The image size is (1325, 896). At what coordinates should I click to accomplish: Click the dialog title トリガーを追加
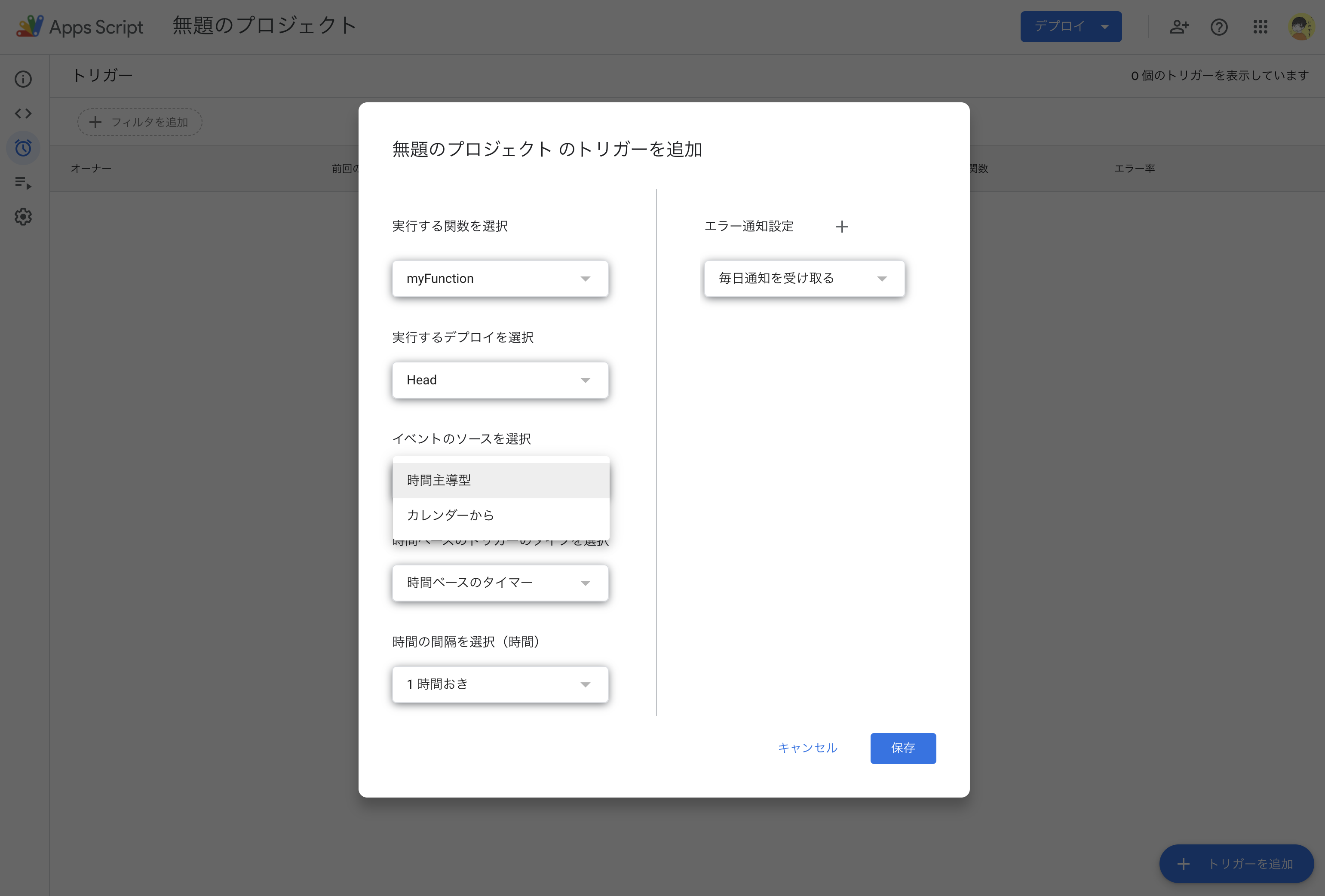click(547, 150)
